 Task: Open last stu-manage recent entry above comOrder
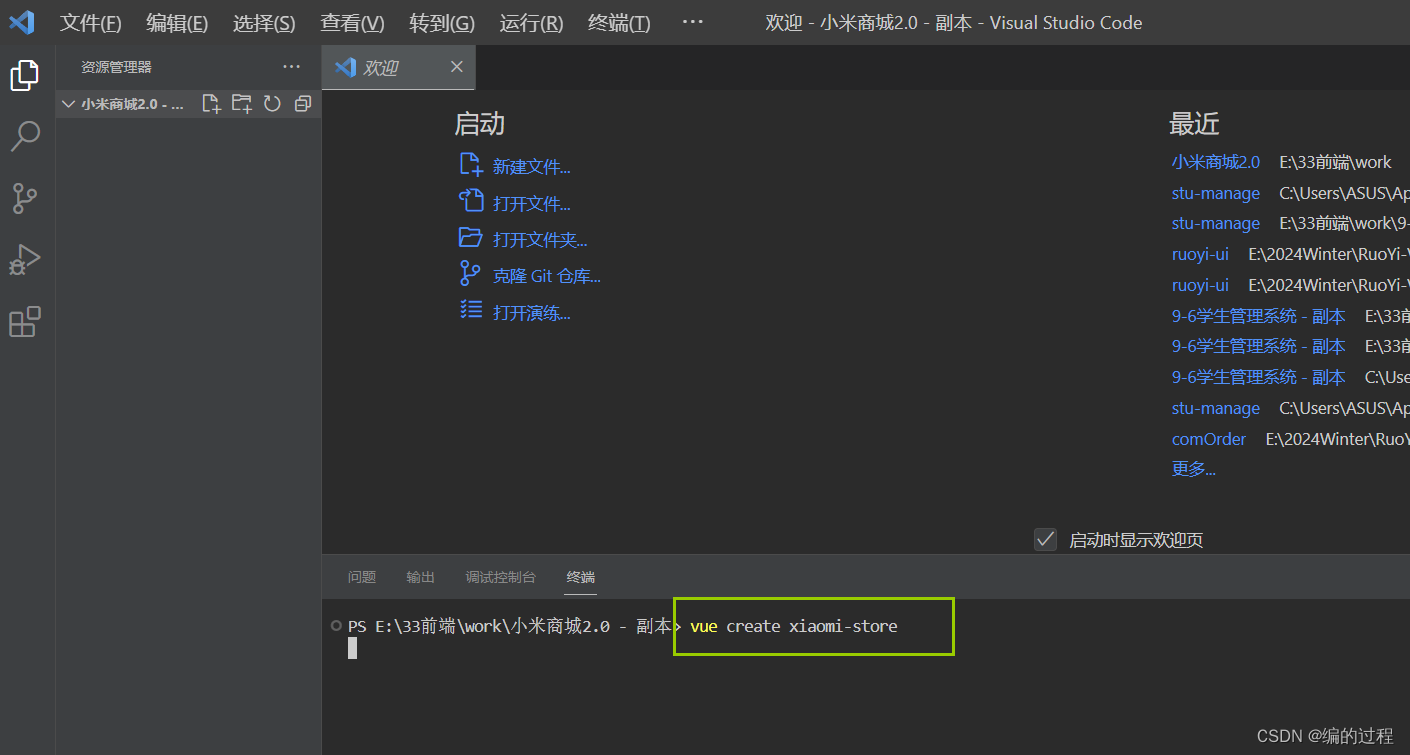[x=1216, y=408]
